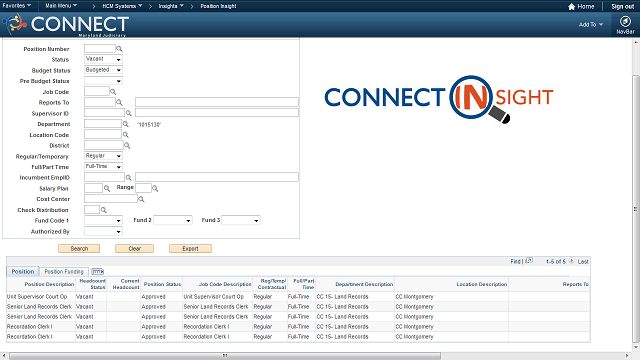Click the Sign out link
This screenshot has width=640, height=360.
(x=622, y=7)
